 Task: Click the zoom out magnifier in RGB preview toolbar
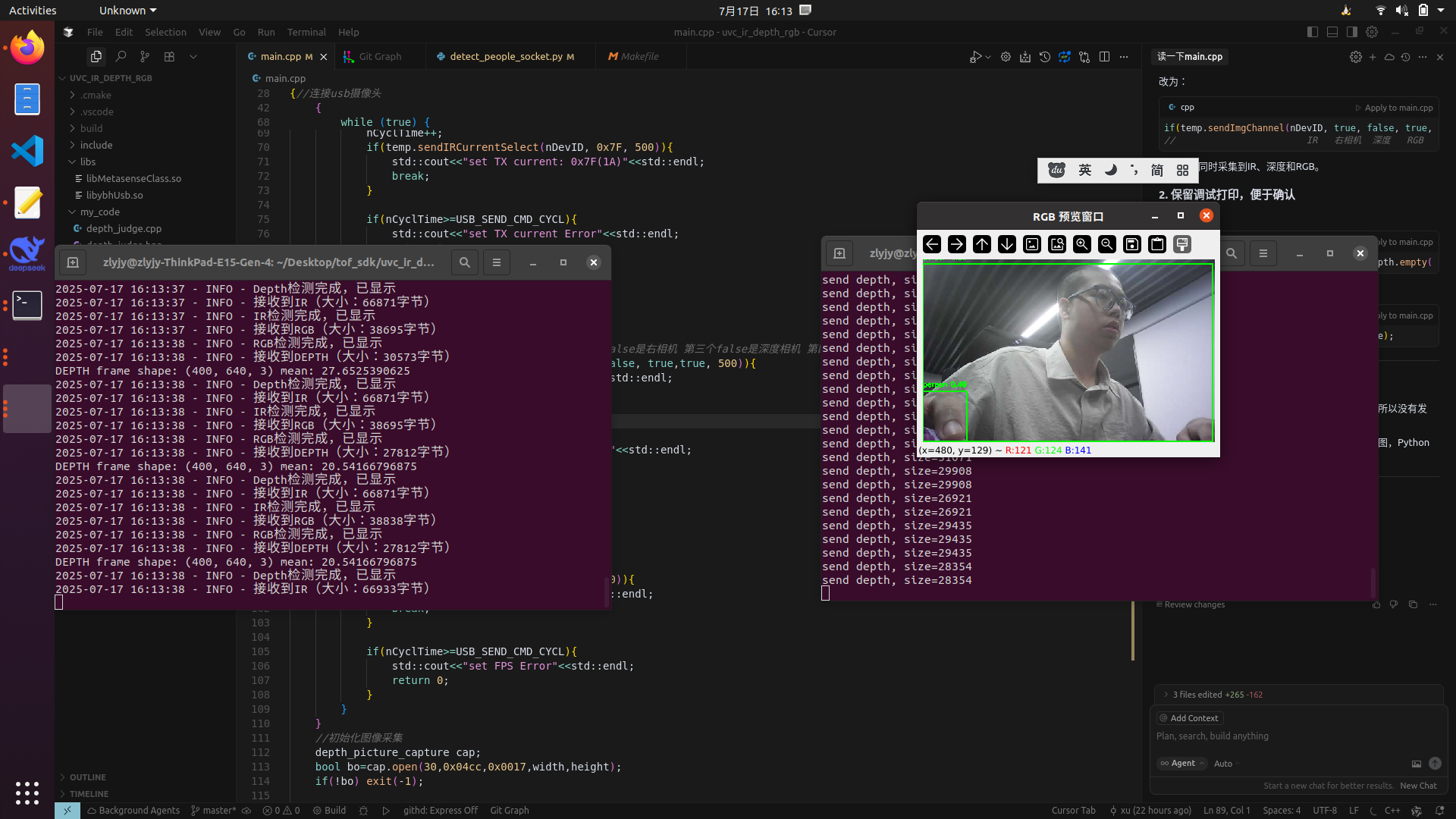(x=1107, y=244)
